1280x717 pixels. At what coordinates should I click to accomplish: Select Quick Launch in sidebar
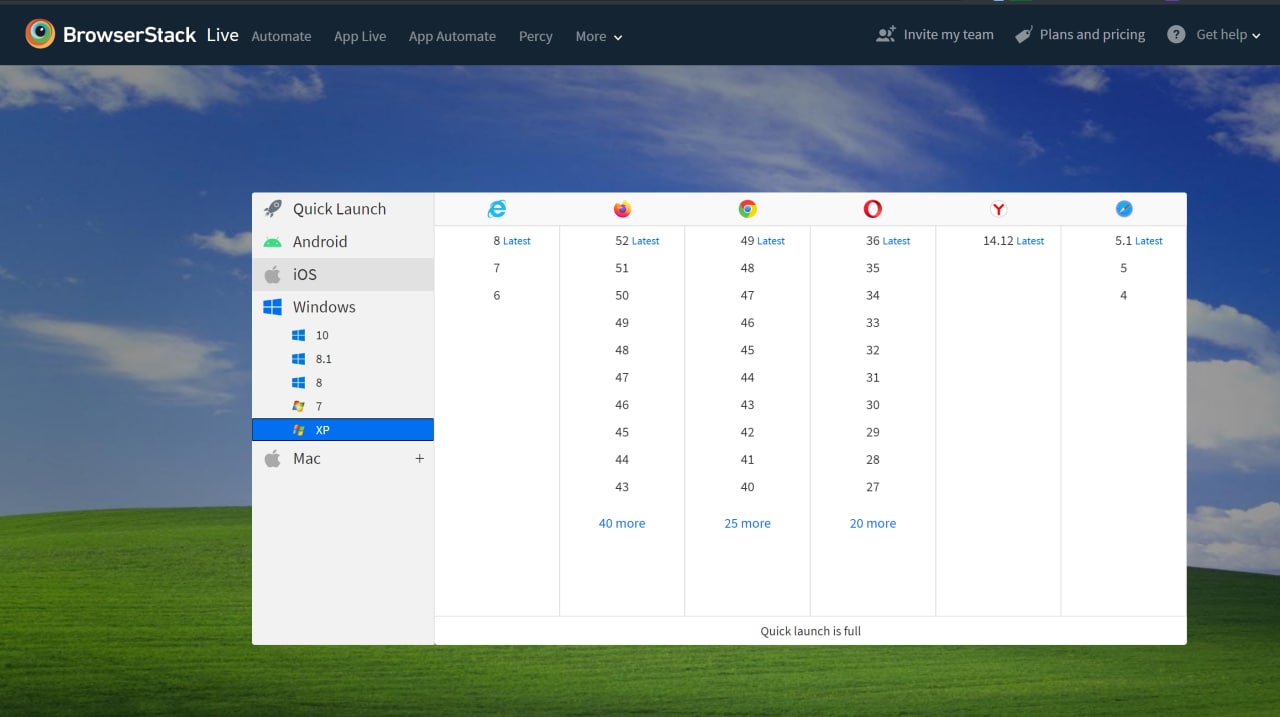click(343, 209)
